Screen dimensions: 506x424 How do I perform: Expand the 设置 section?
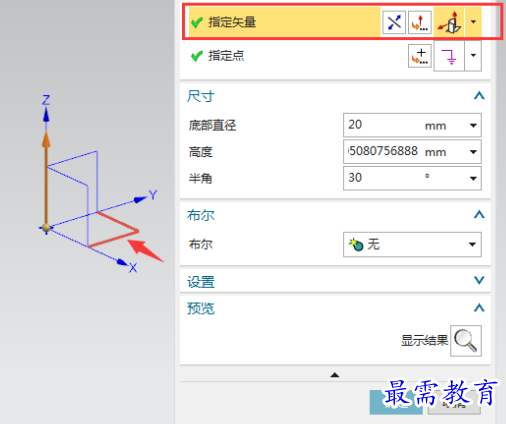(479, 280)
